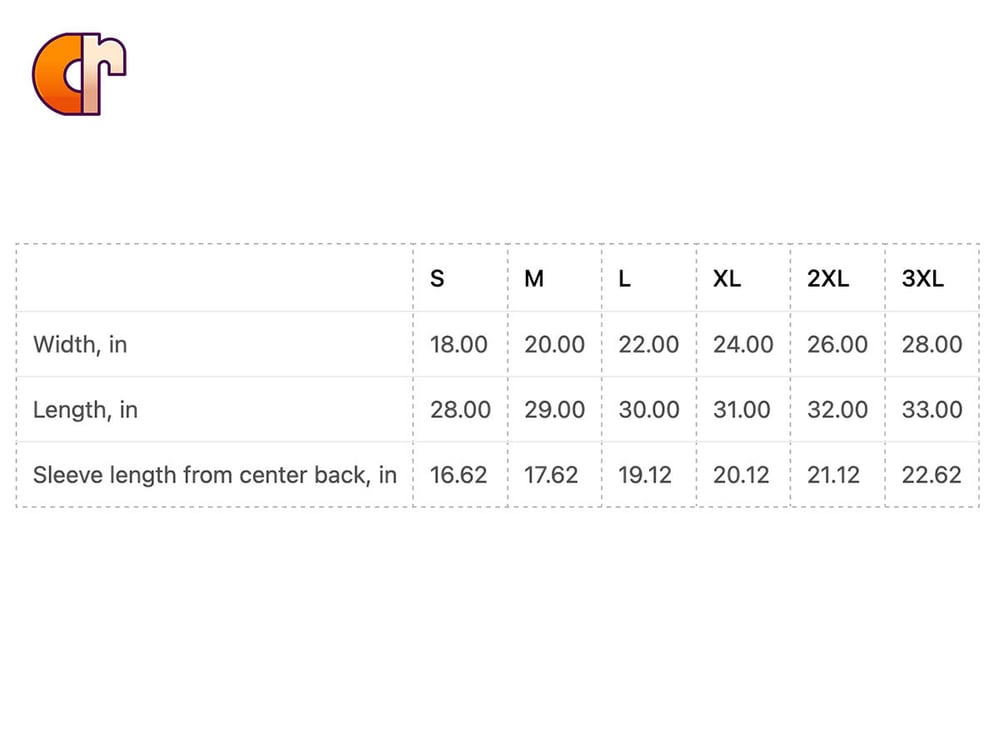Click the 3XL size column header
This screenshot has height=750, width=1000.
922,279
